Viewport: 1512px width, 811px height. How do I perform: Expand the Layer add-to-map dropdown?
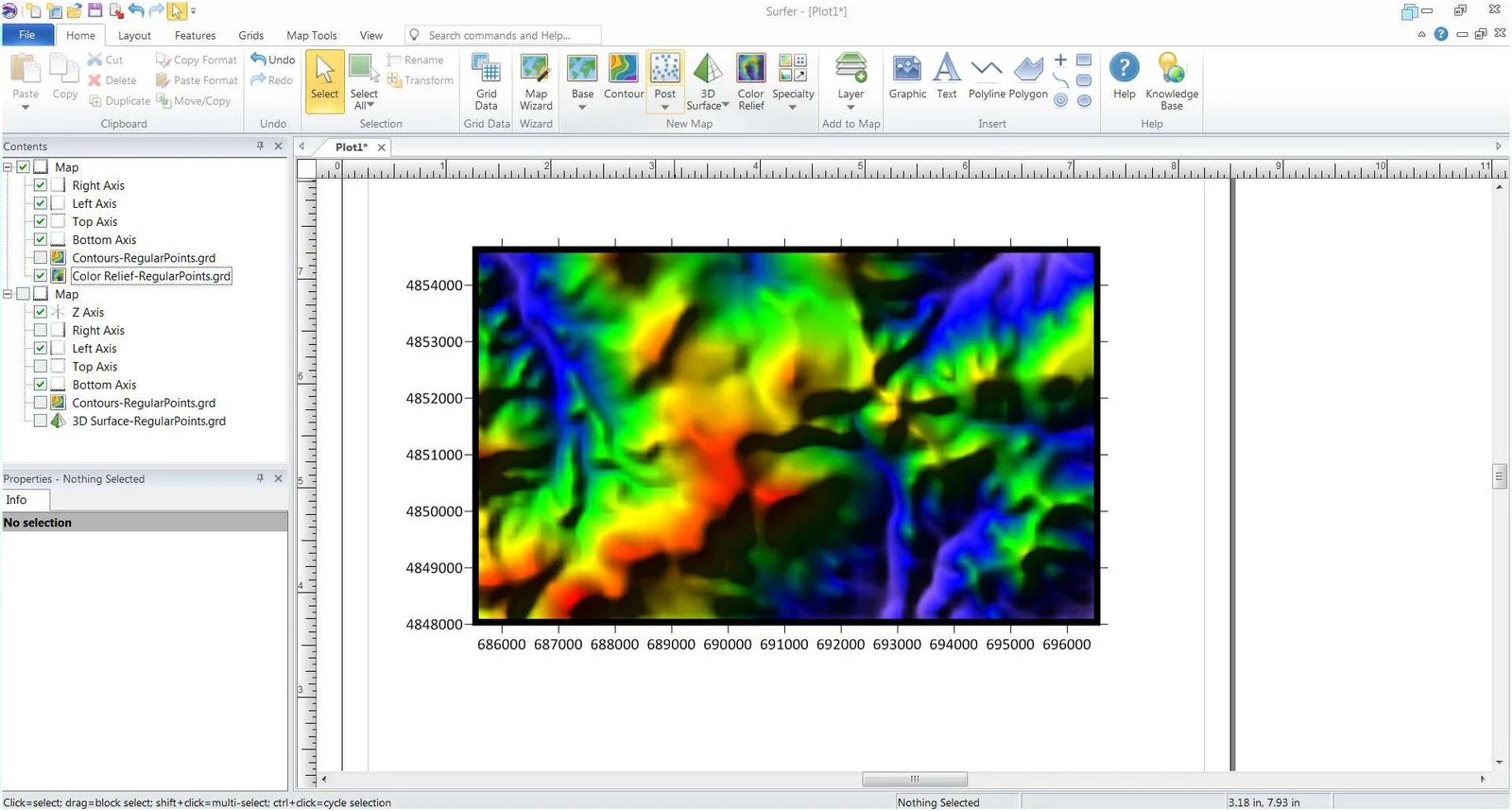tap(850, 106)
